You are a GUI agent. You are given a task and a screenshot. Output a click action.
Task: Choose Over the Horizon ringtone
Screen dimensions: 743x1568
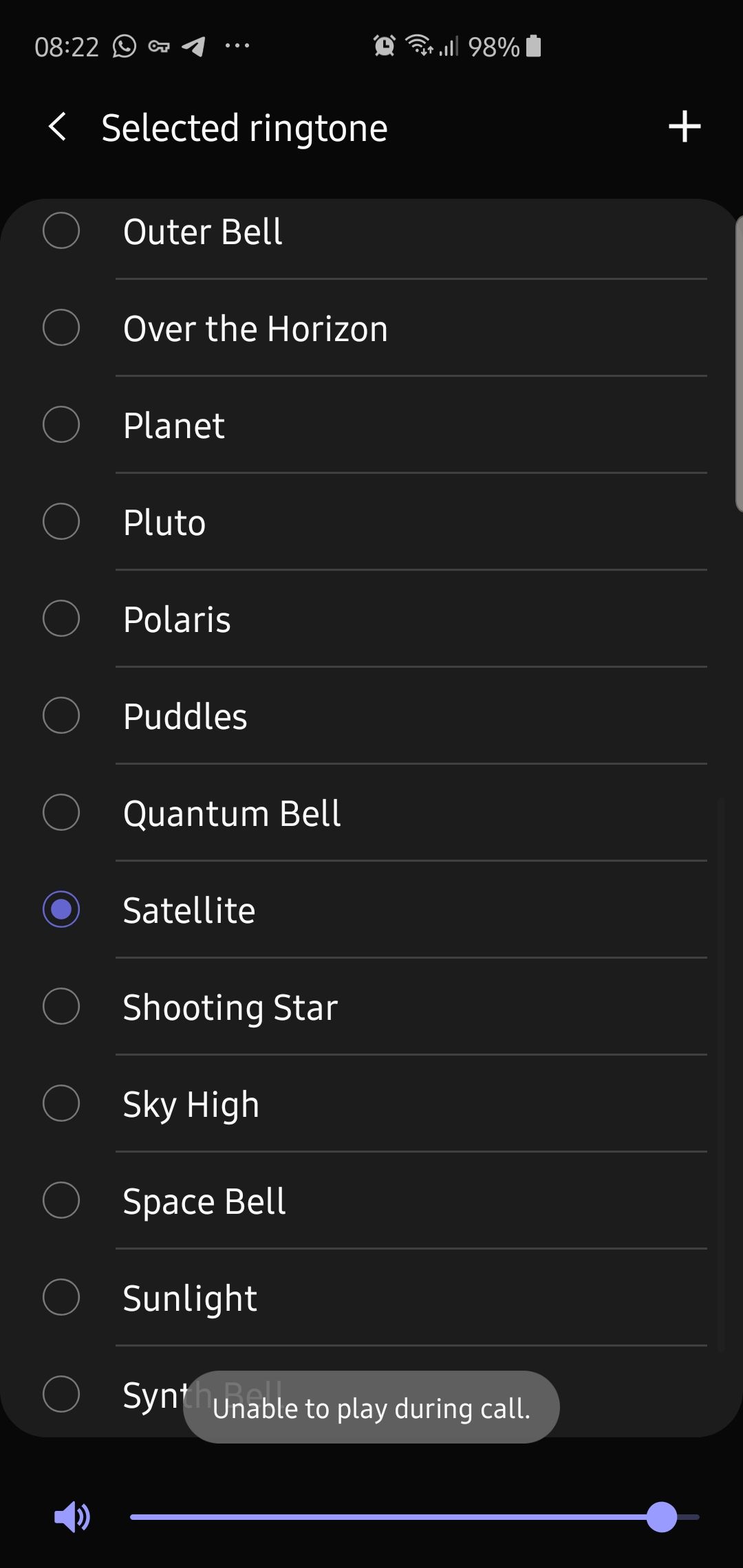[x=255, y=328]
